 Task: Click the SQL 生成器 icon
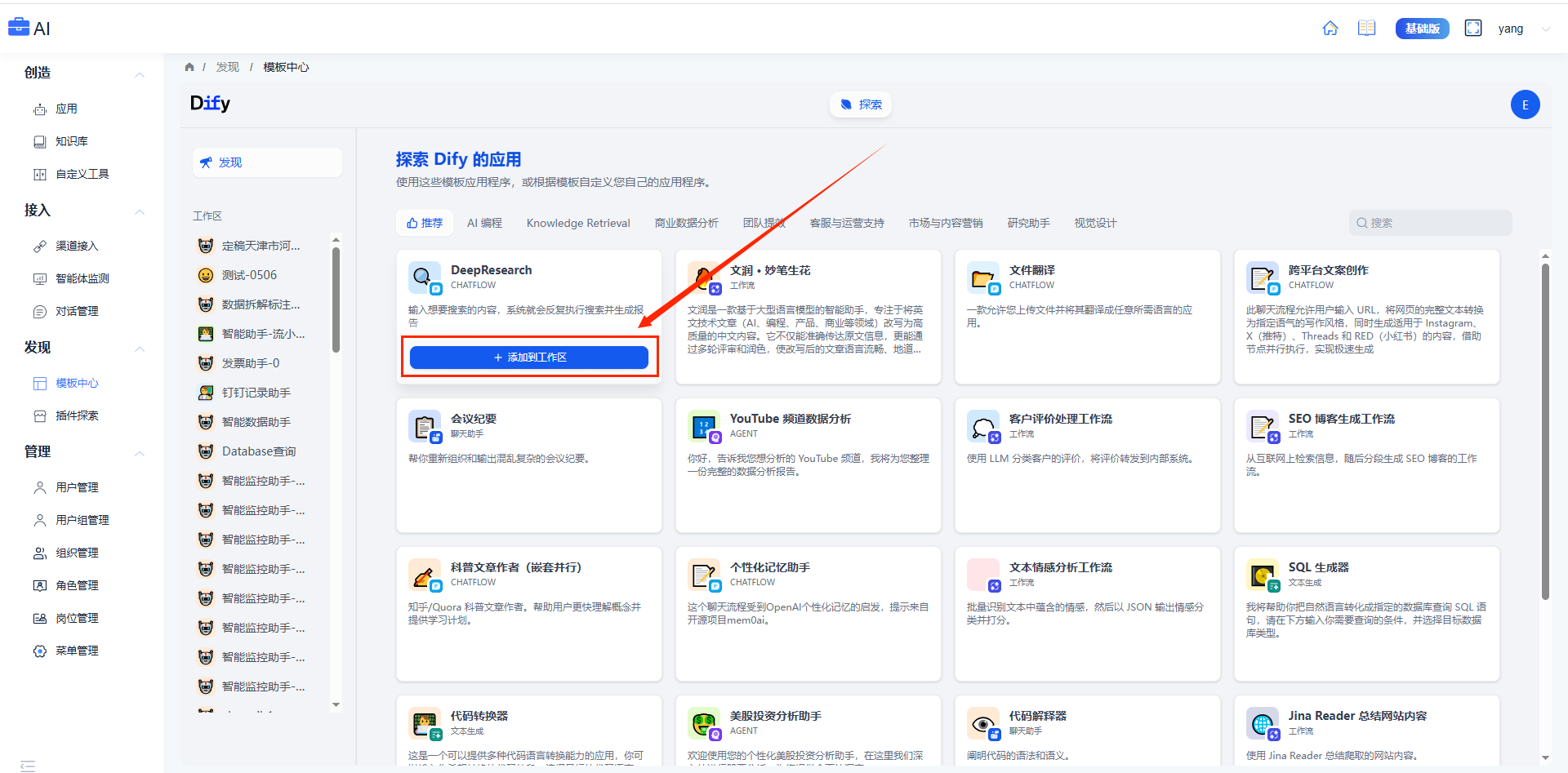tap(1263, 575)
